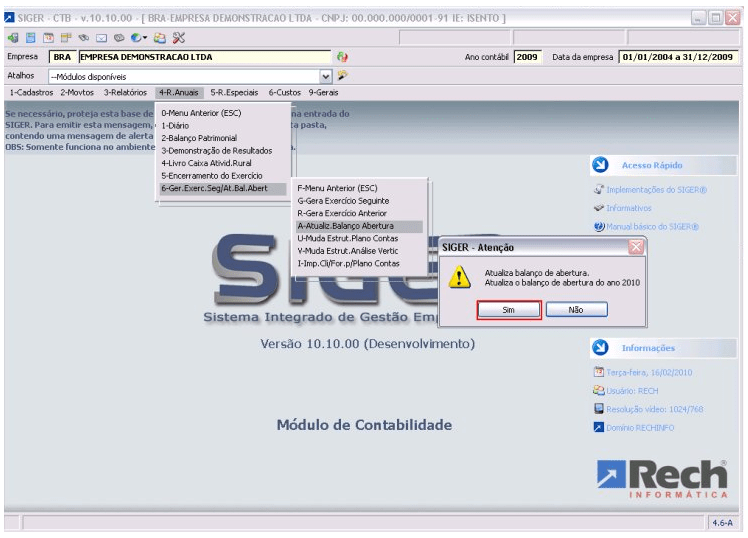Click the users icon beside Usuário: RECH
The width and height of the screenshot is (748, 538).
pos(599,390)
